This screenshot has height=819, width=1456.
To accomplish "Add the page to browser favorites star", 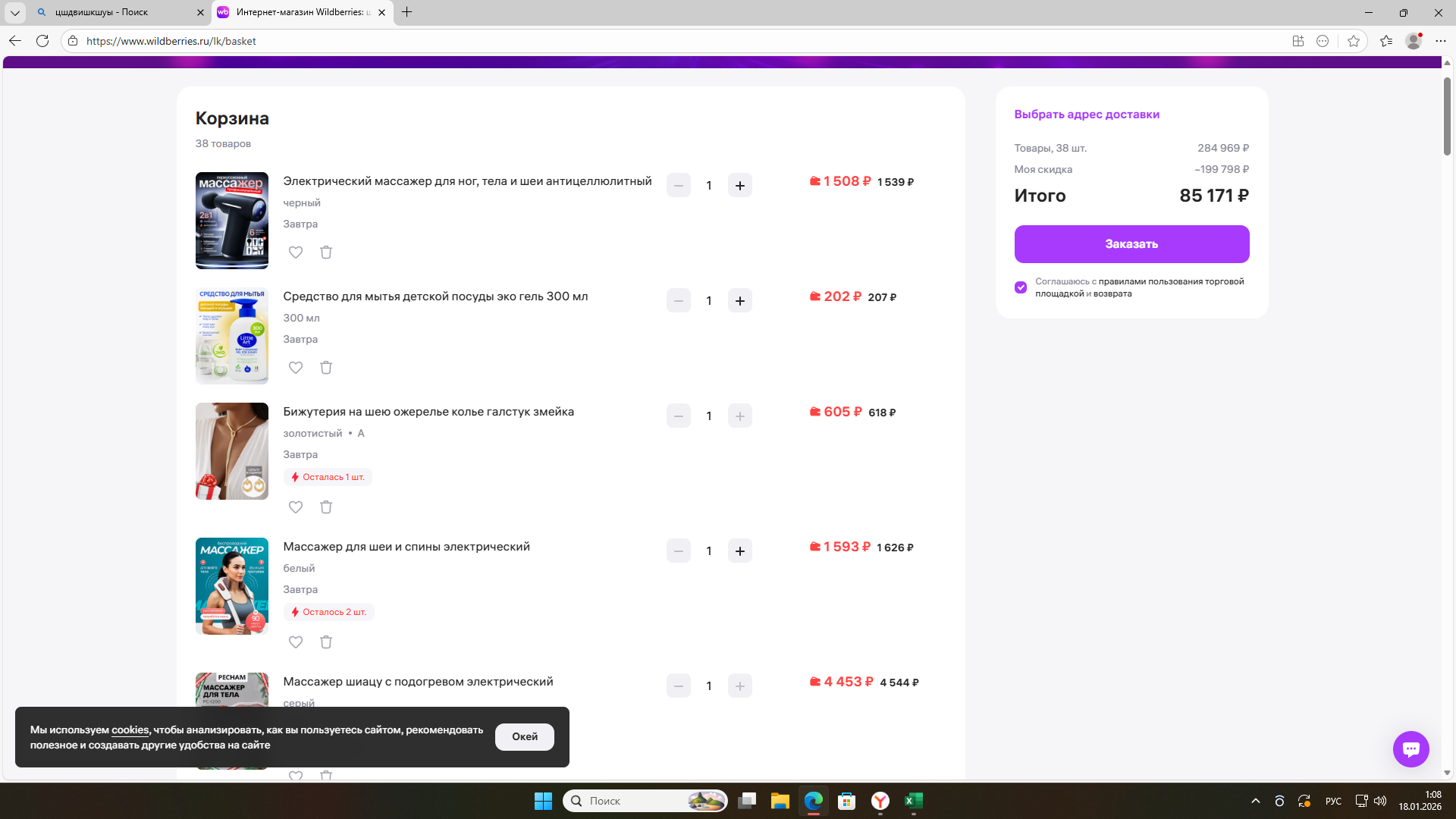I will point(1354,41).
